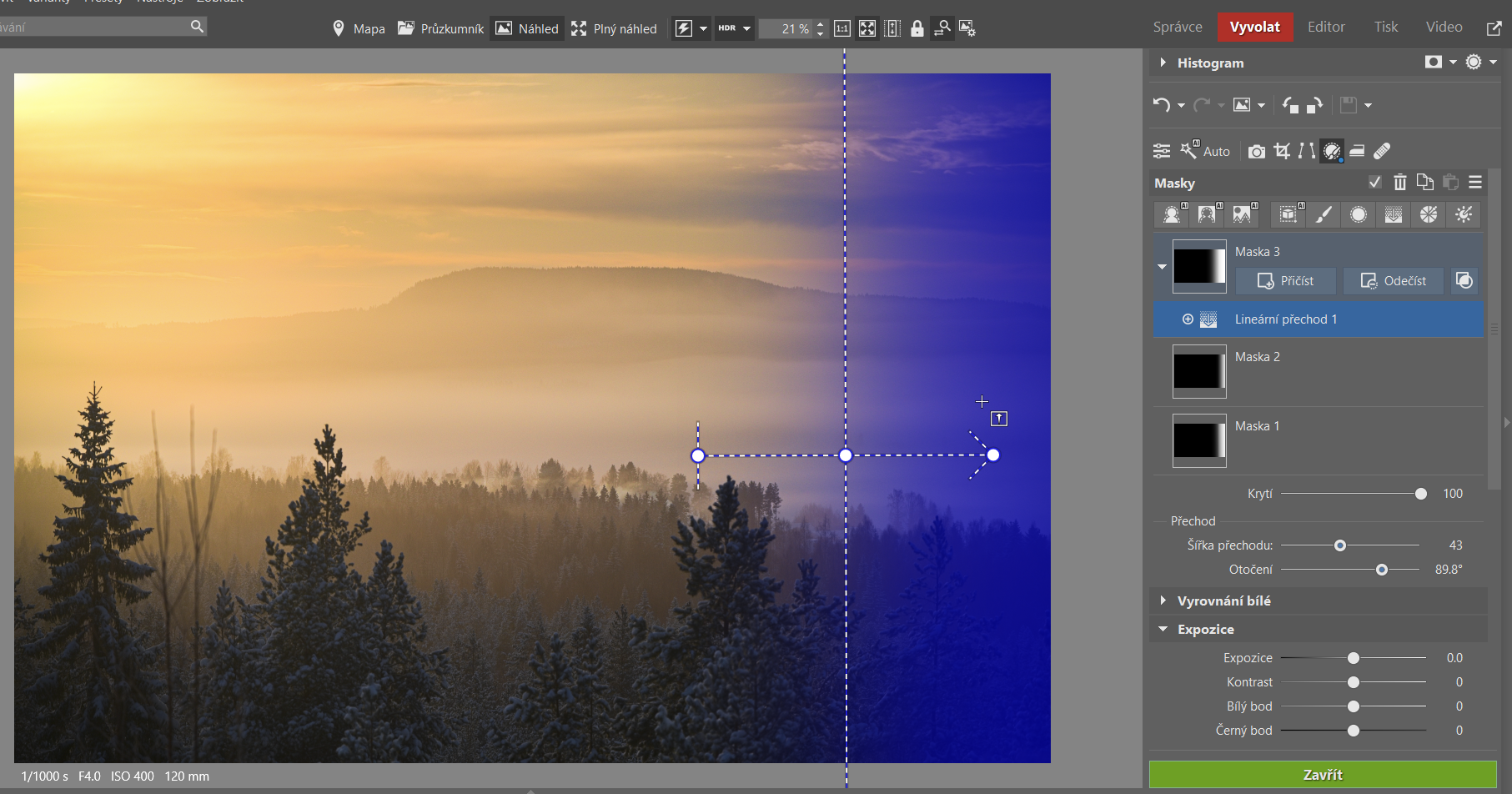This screenshot has height=794, width=1512.
Task: Add a radial gradient mask
Action: point(1359,215)
